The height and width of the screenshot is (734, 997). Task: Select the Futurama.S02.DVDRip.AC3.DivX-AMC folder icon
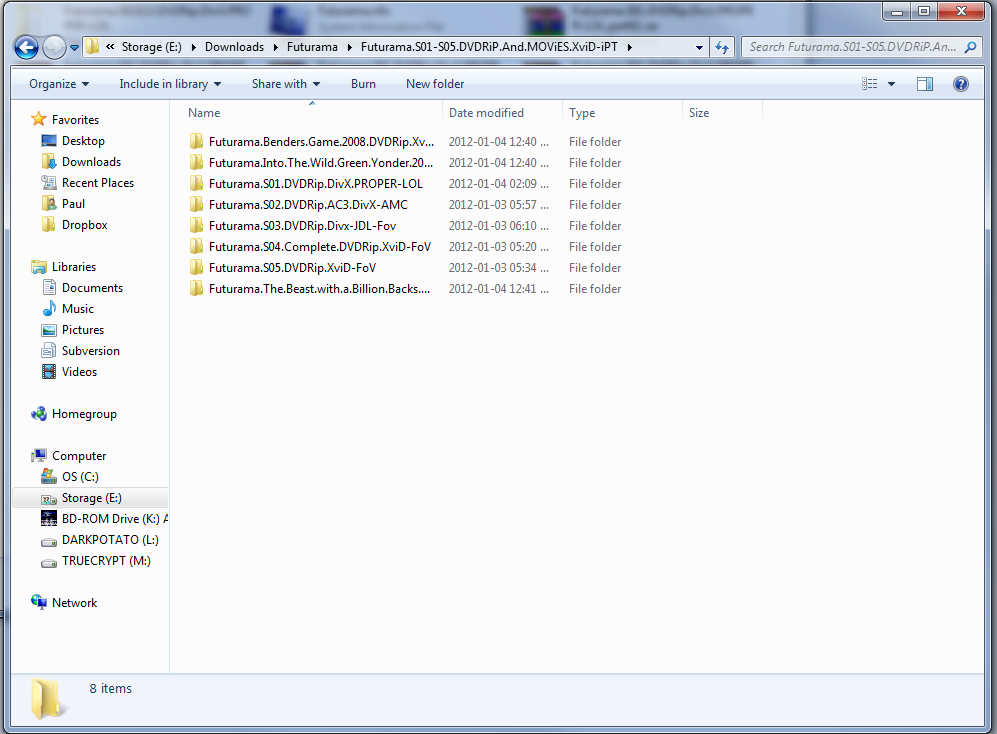coord(196,204)
